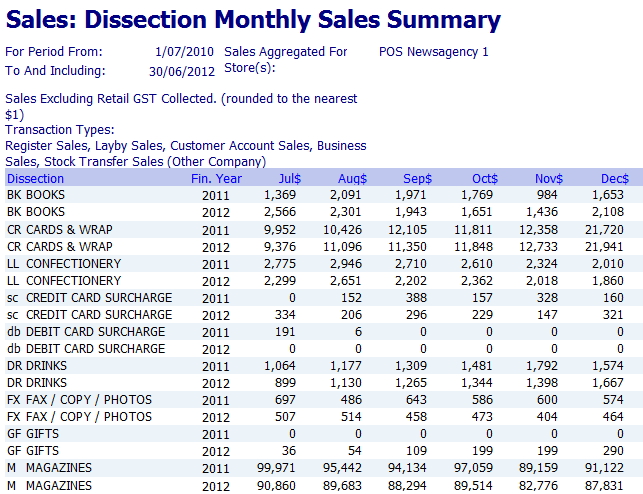Viewport: 643px width, 494px height.
Task: Select the Dec$ column header
Action: tap(615, 179)
